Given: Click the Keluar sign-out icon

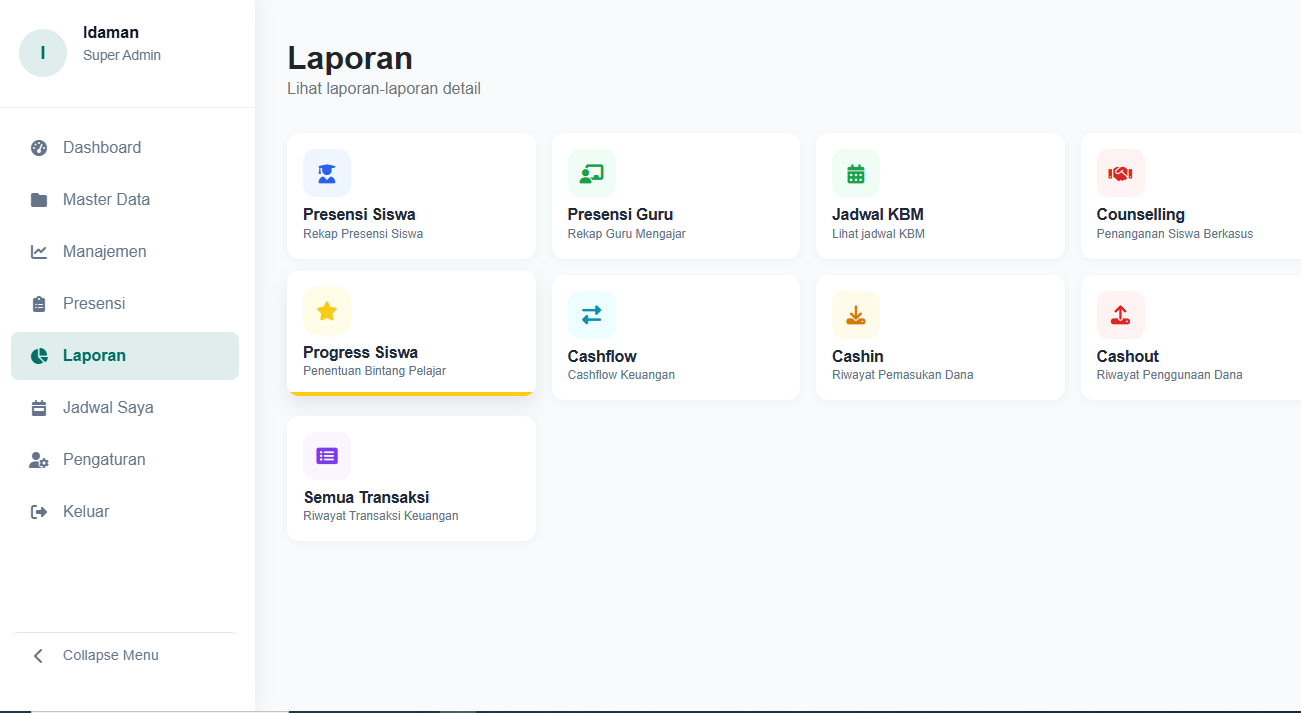Looking at the screenshot, I should 39,512.
